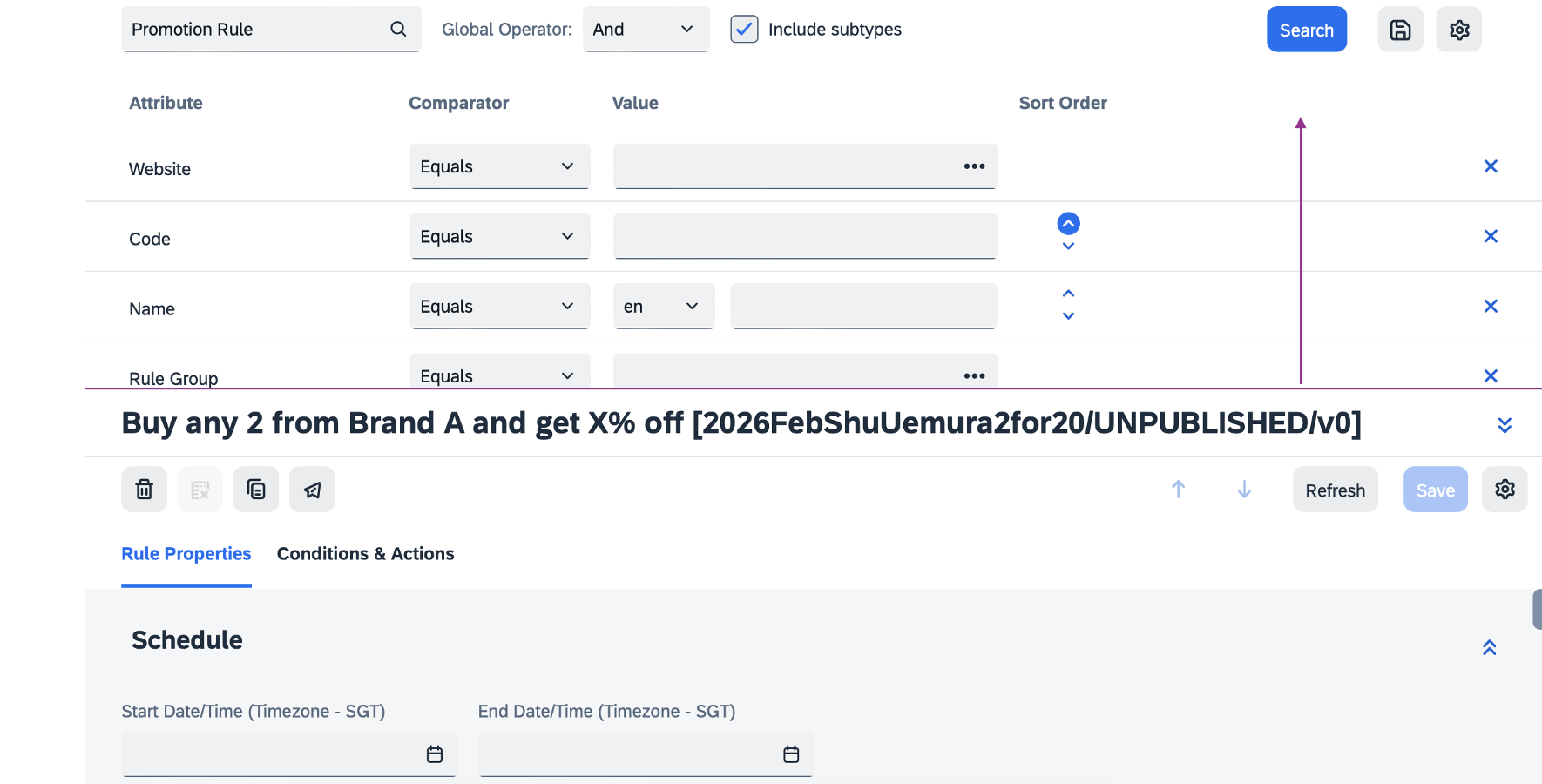Click the blue Search button
This screenshot has height=784, width=1542.
coord(1306,30)
